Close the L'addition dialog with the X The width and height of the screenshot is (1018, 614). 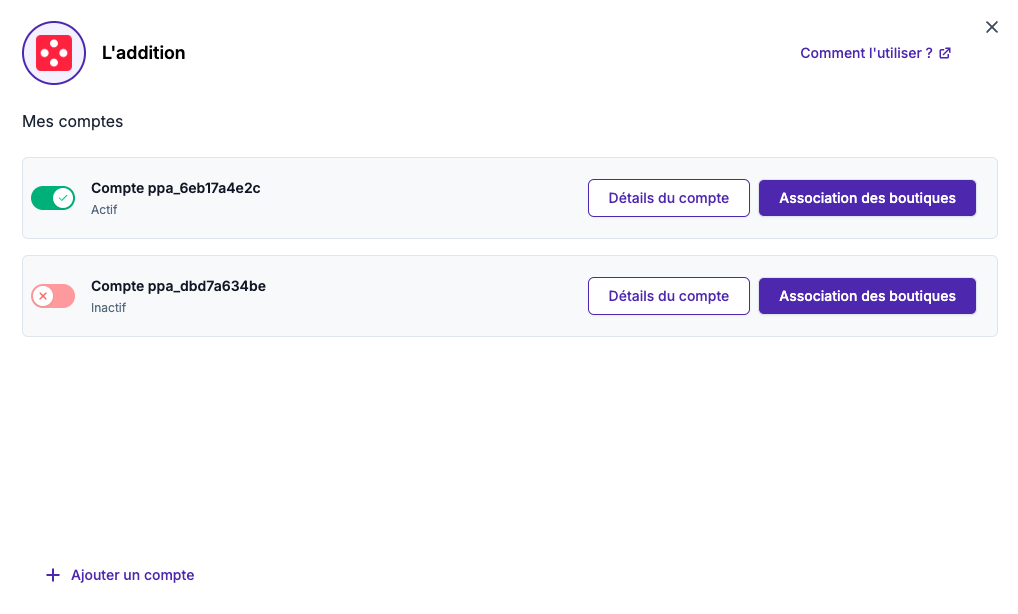click(x=992, y=27)
